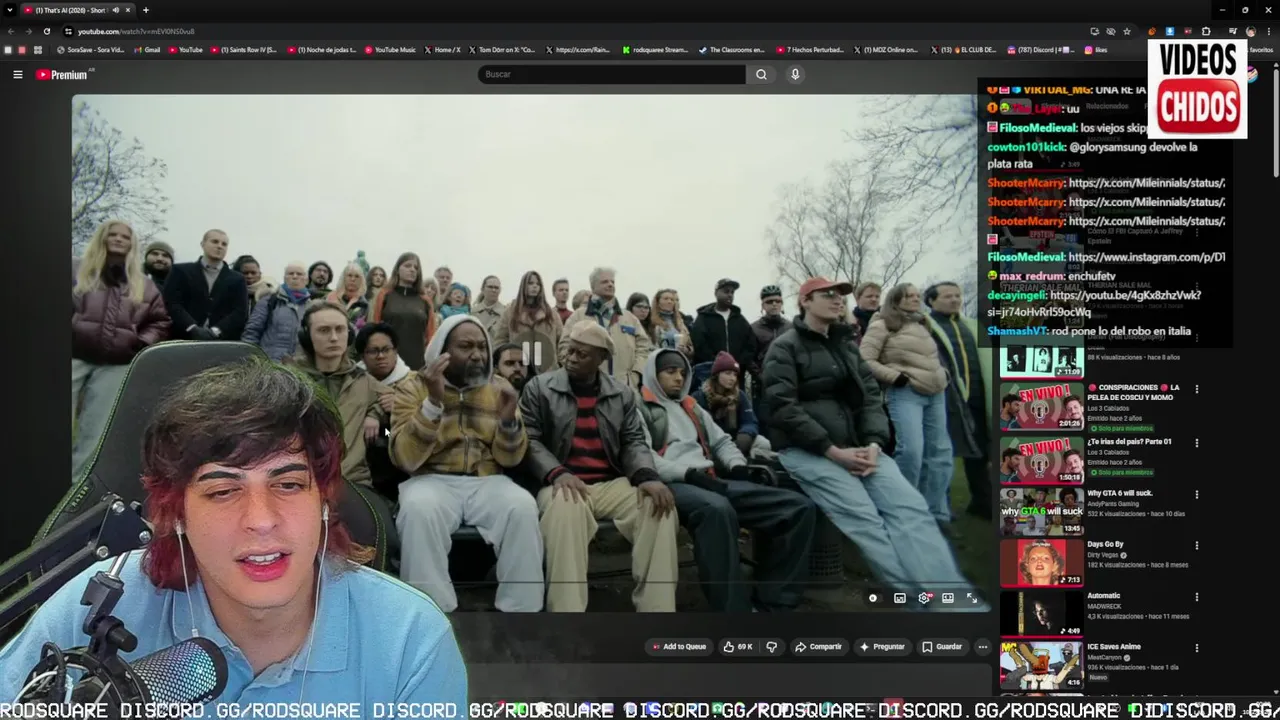Save video with Guardar button
The height and width of the screenshot is (720, 1280).
pyautogui.click(x=942, y=647)
